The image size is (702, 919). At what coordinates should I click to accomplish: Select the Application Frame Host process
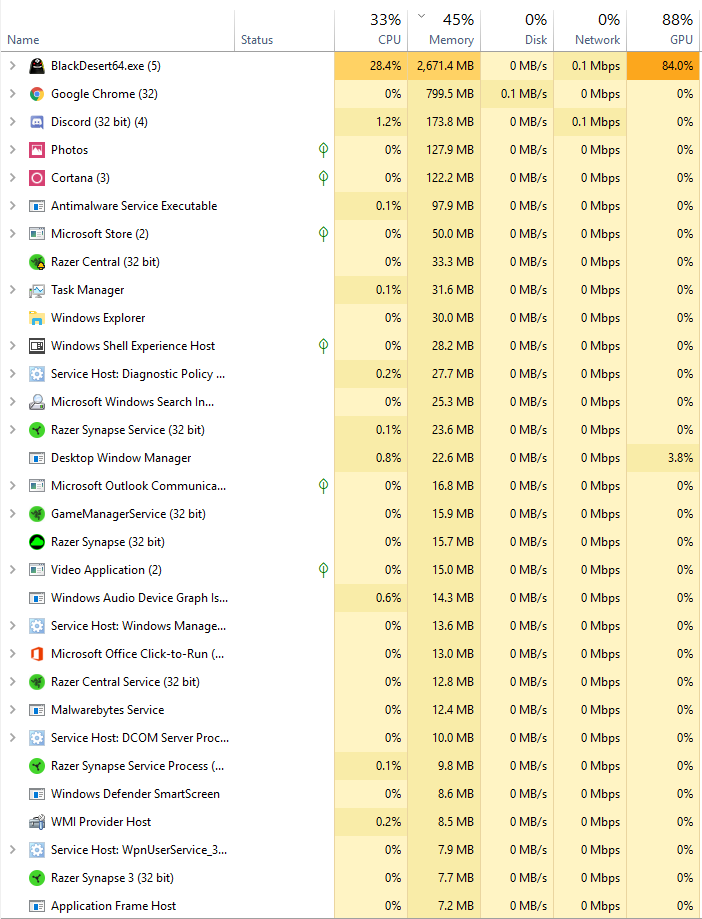351,906
